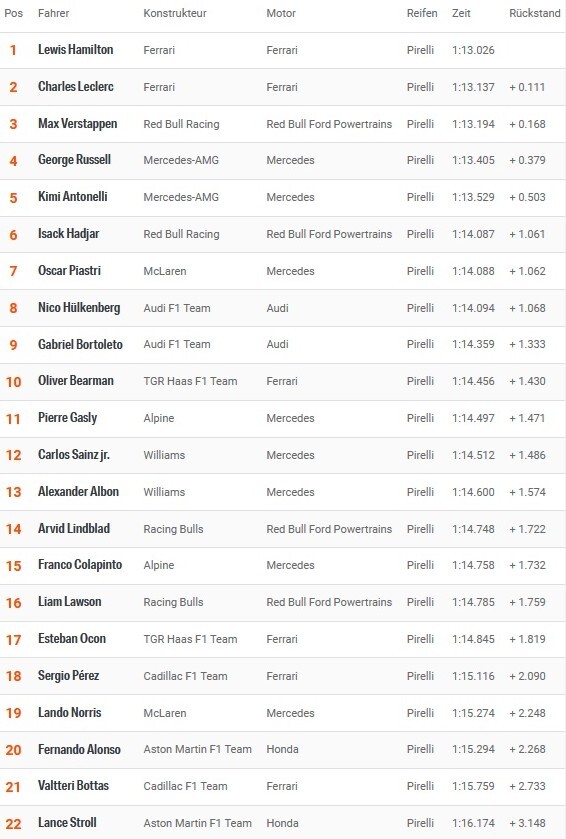Select Cadillac F1 Team beside Sergio Pérez

coord(186,676)
